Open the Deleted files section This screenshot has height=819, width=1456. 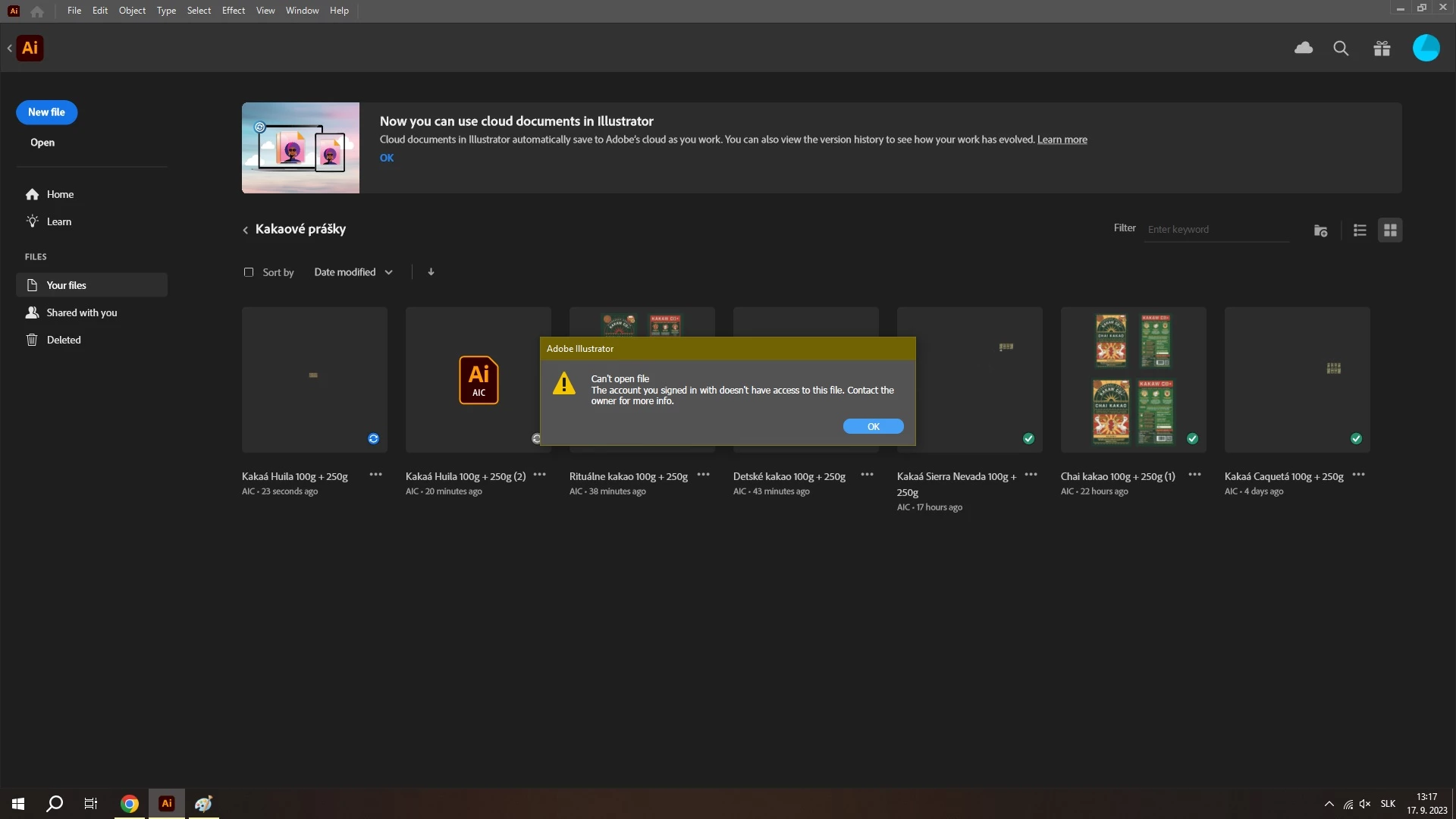(64, 340)
